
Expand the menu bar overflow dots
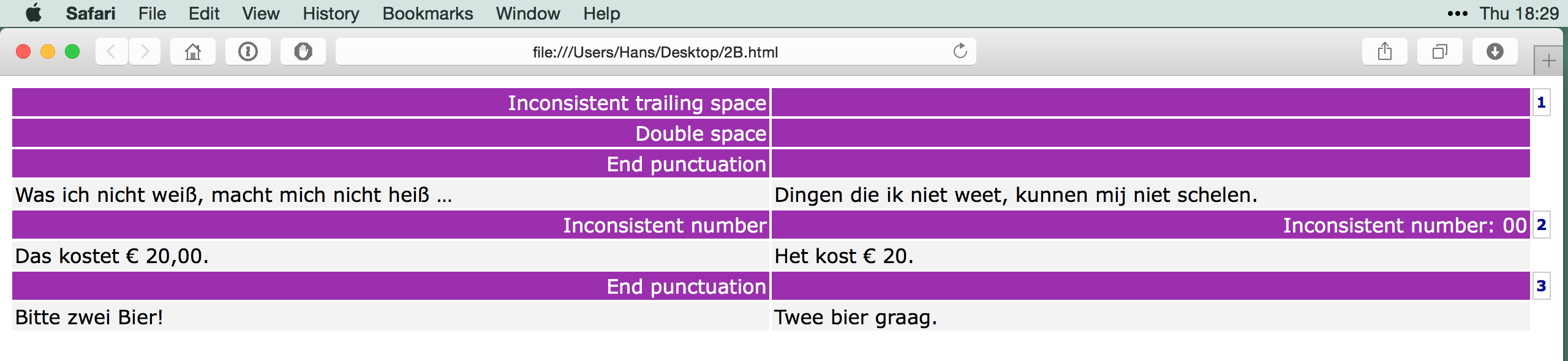coord(1457,13)
